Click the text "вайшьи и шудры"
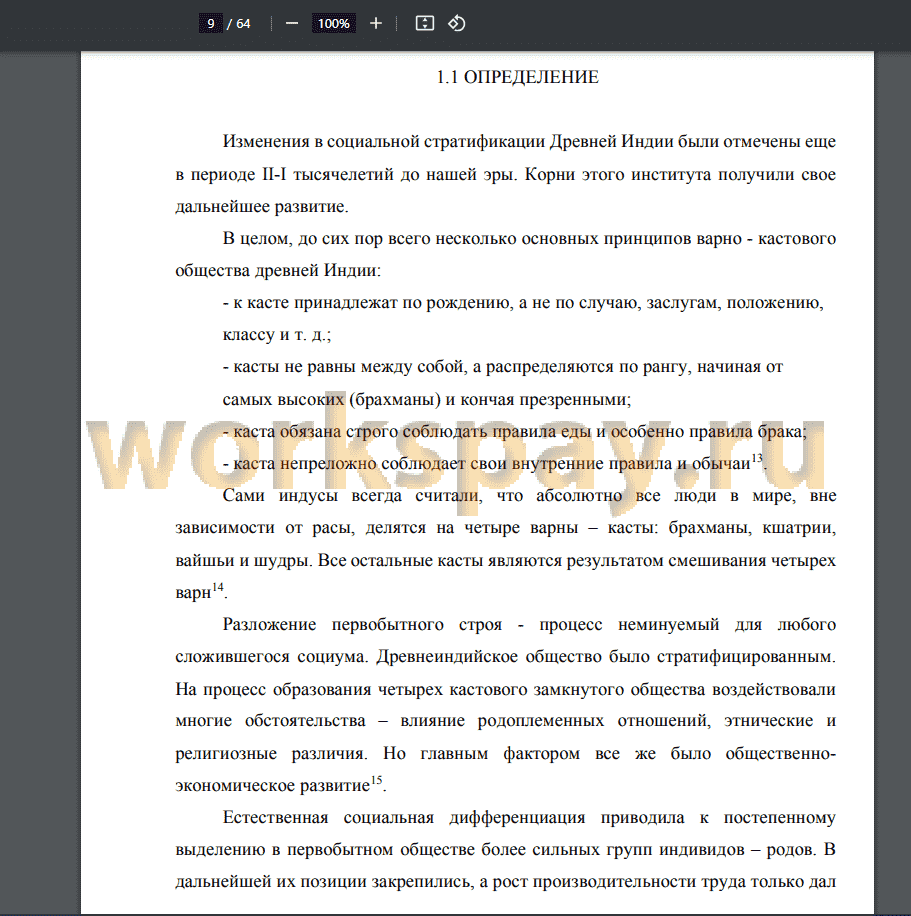The height and width of the screenshot is (916, 911). click(244, 561)
